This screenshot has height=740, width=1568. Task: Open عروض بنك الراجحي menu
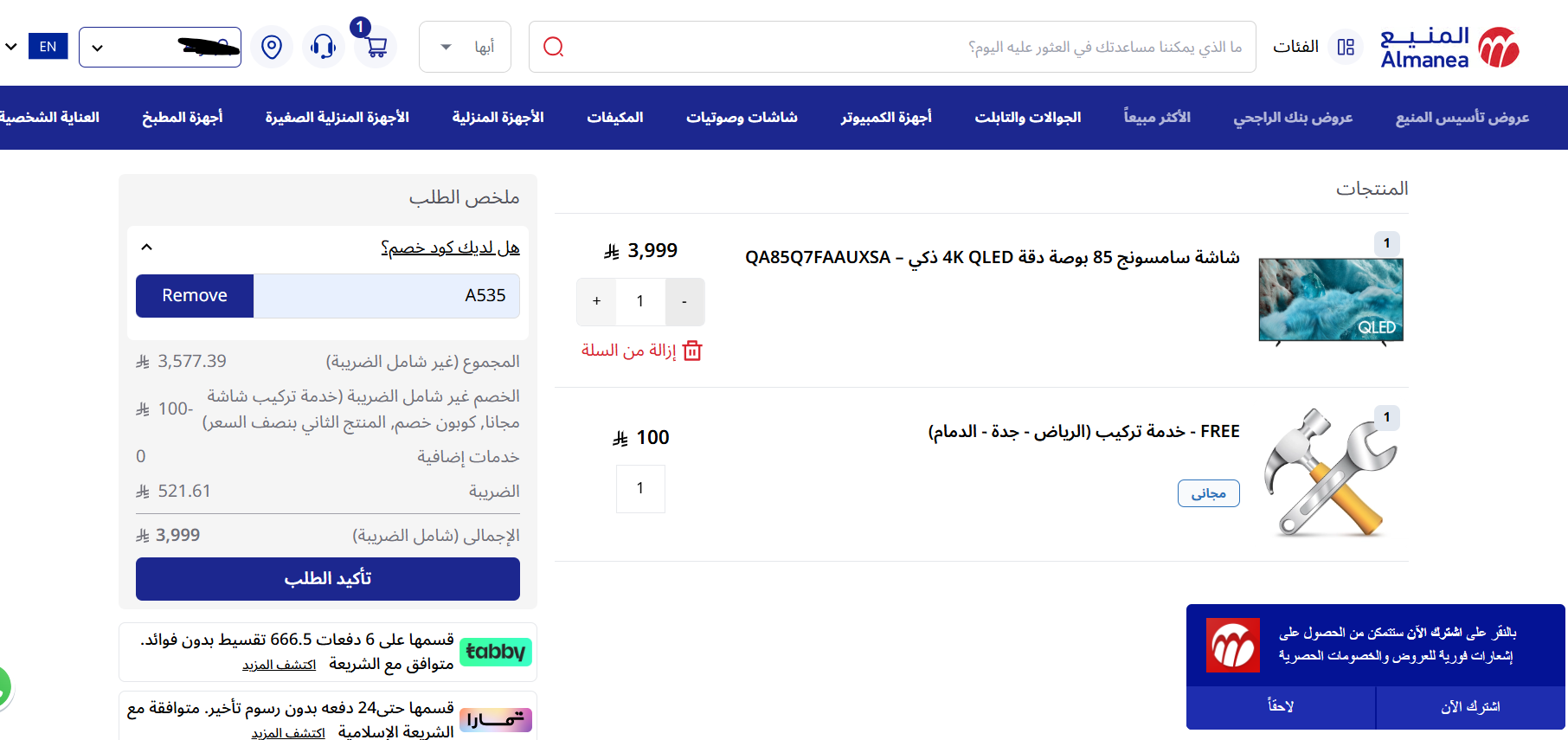pyautogui.click(x=1293, y=117)
